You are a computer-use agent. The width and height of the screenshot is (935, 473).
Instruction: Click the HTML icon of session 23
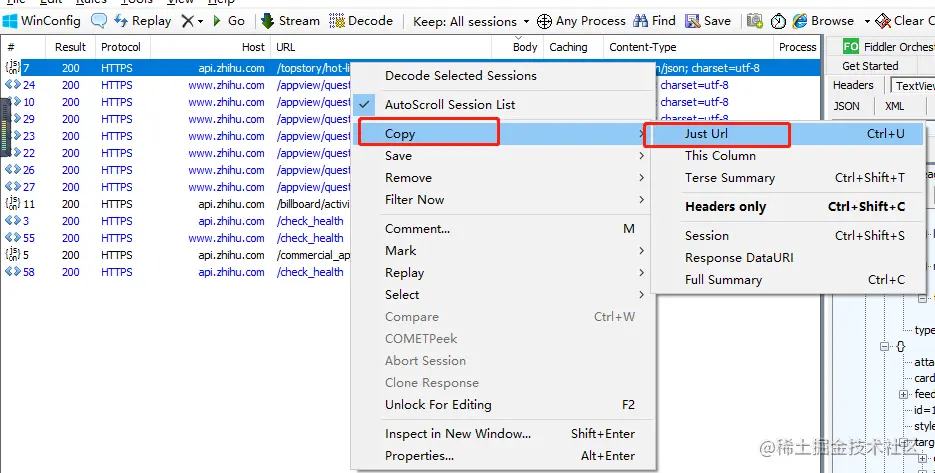[x=17, y=135]
